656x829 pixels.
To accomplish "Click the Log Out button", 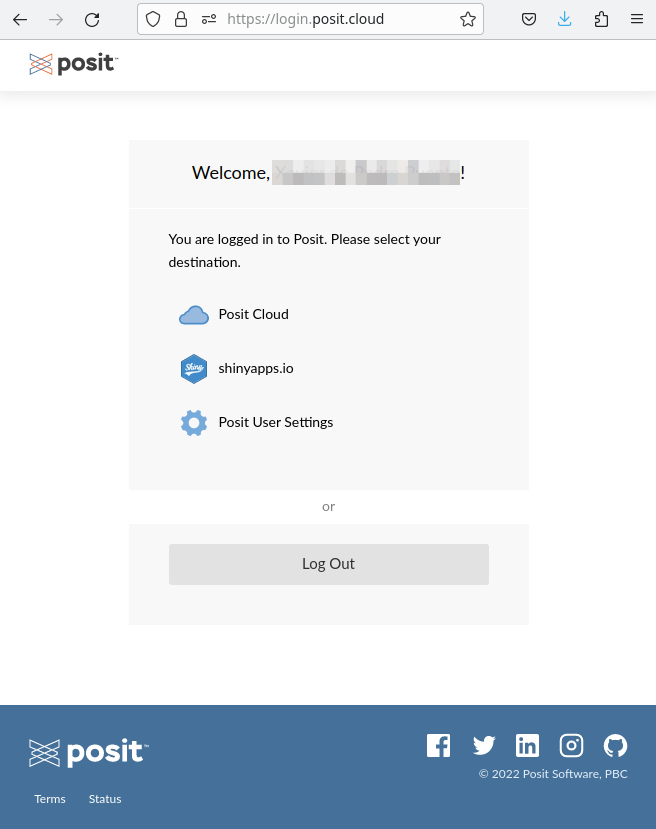I will [329, 564].
